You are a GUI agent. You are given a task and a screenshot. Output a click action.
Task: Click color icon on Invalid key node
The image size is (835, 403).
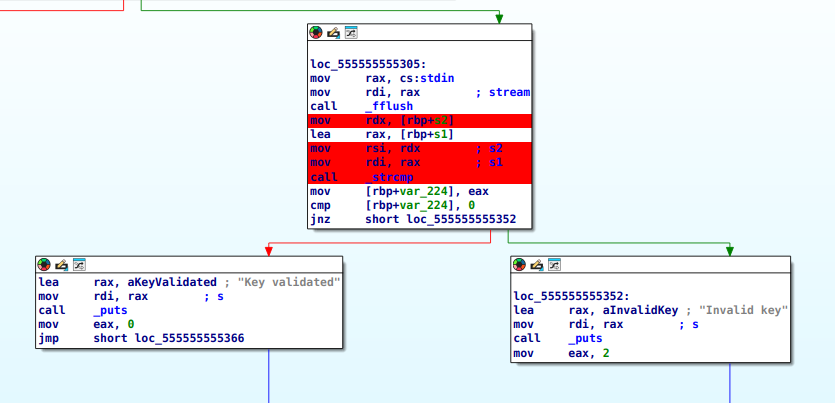pyautogui.click(x=519, y=265)
